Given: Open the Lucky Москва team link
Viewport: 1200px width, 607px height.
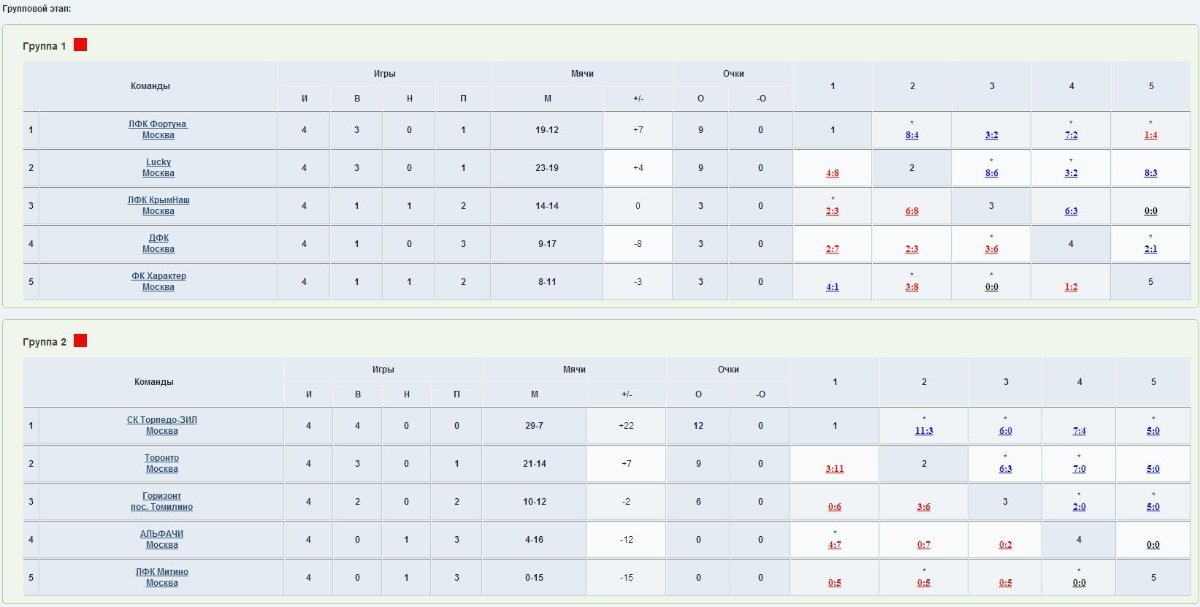Looking at the screenshot, I should pyautogui.click(x=158, y=168).
